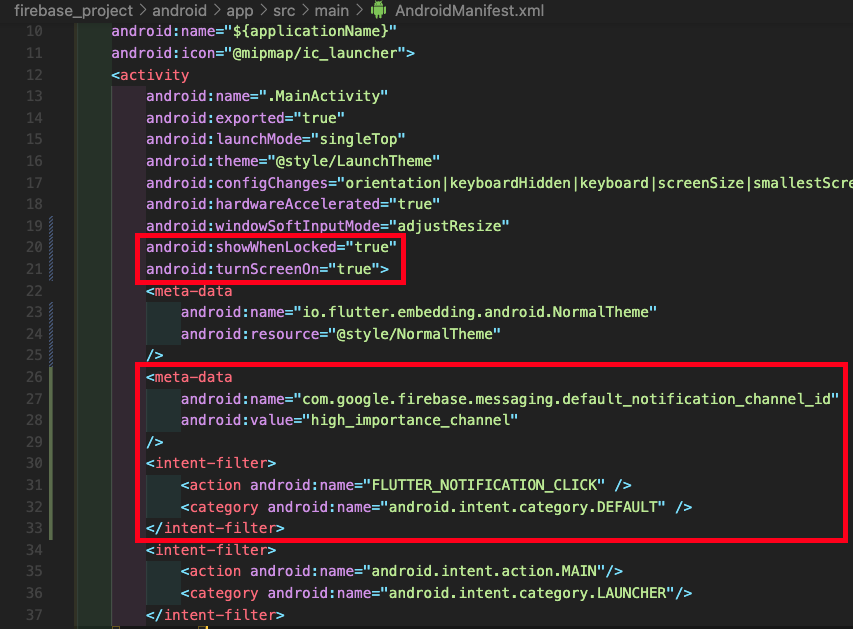Open firebase_project breadcrumb segment
This screenshot has width=853, height=629.
(73, 10)
